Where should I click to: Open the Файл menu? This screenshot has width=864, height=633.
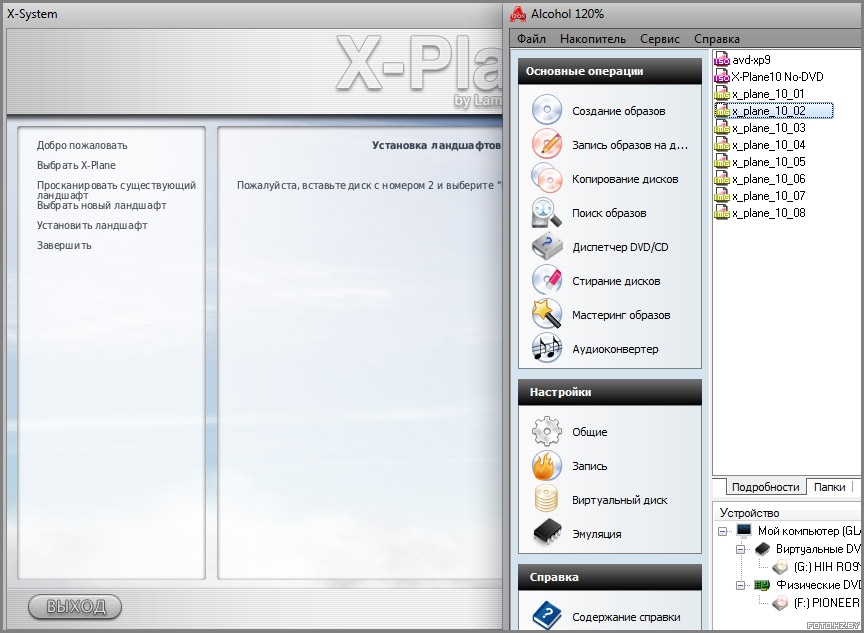(x=531, y=39)
